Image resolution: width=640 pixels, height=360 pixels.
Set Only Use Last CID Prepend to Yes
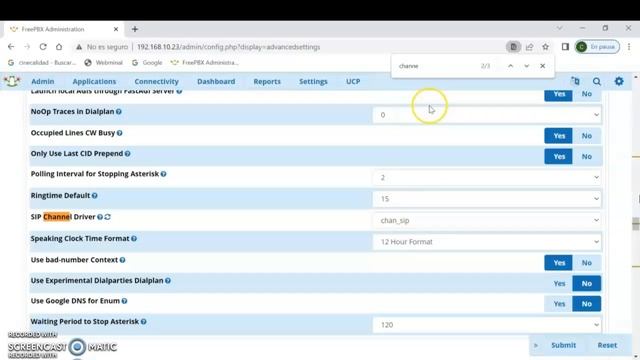pos(558,156)
